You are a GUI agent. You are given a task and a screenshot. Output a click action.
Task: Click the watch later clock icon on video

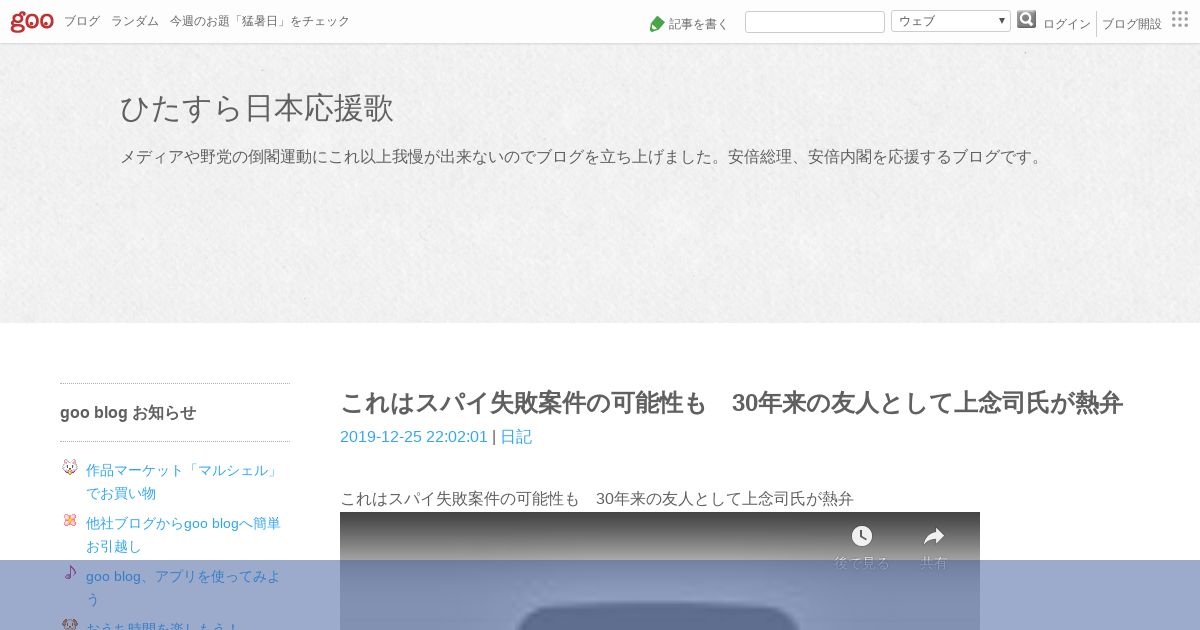[862, 536]
